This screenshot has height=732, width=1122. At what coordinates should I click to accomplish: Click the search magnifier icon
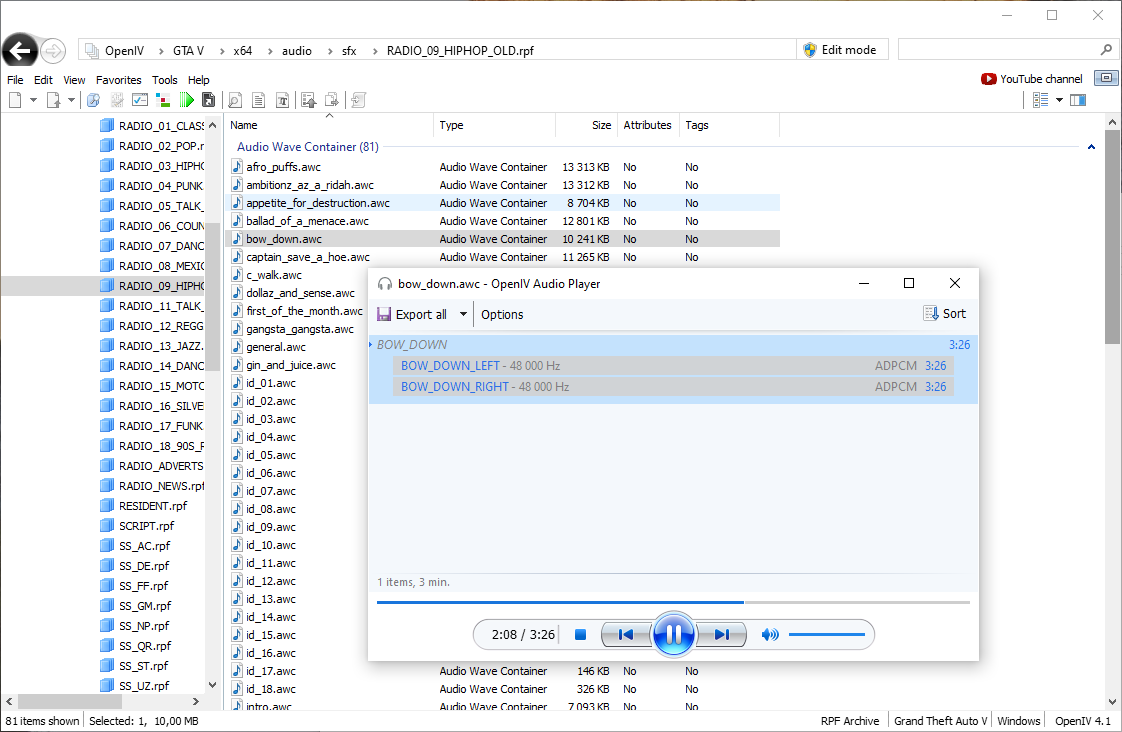coord(1106,49)
